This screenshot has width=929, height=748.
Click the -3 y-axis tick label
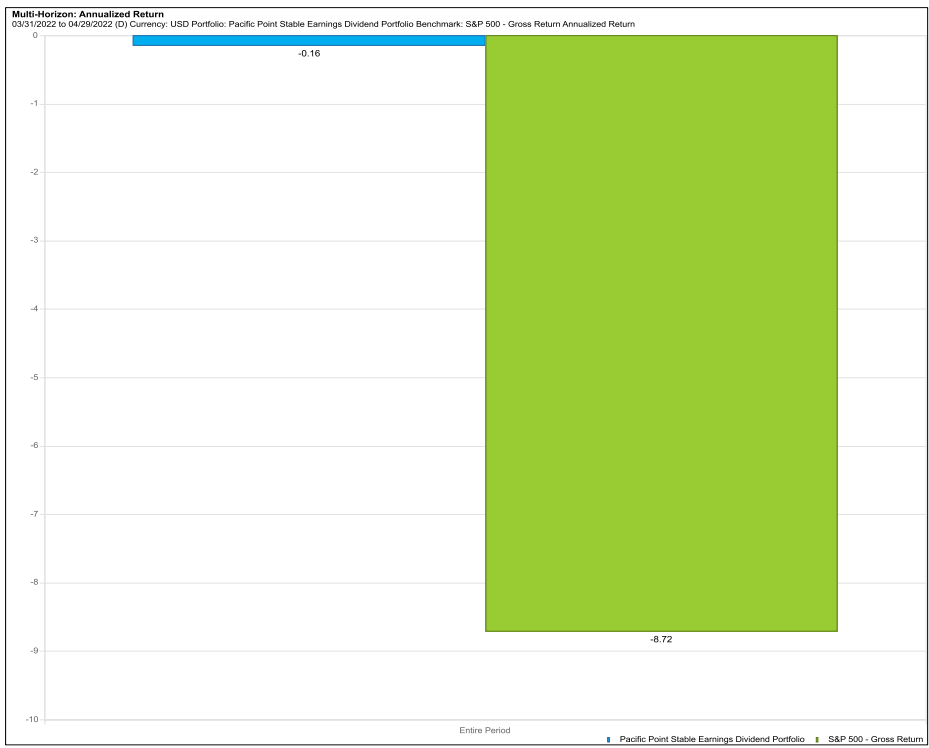pos(34,240)
